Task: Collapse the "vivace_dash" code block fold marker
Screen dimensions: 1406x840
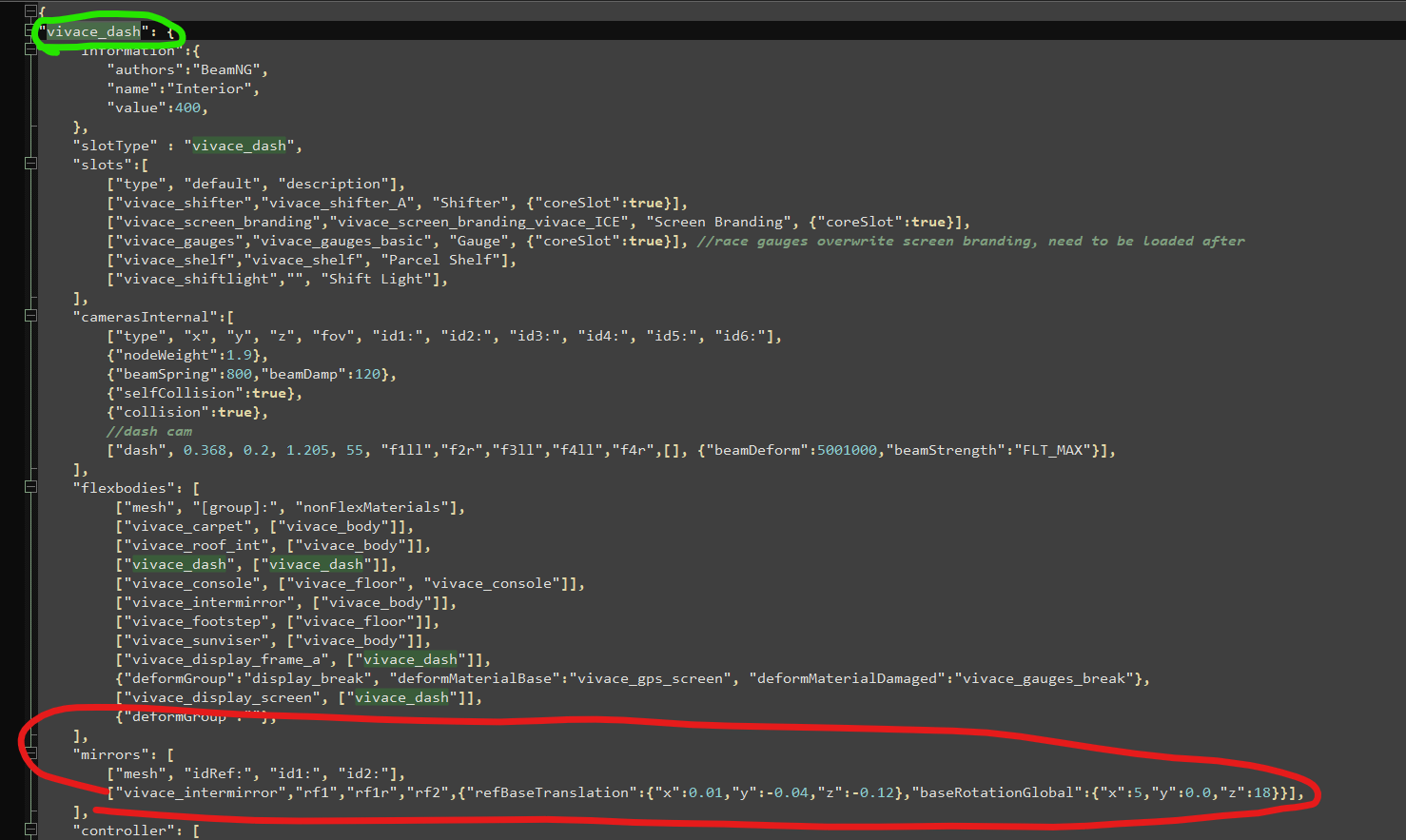Action: (29, 30)
